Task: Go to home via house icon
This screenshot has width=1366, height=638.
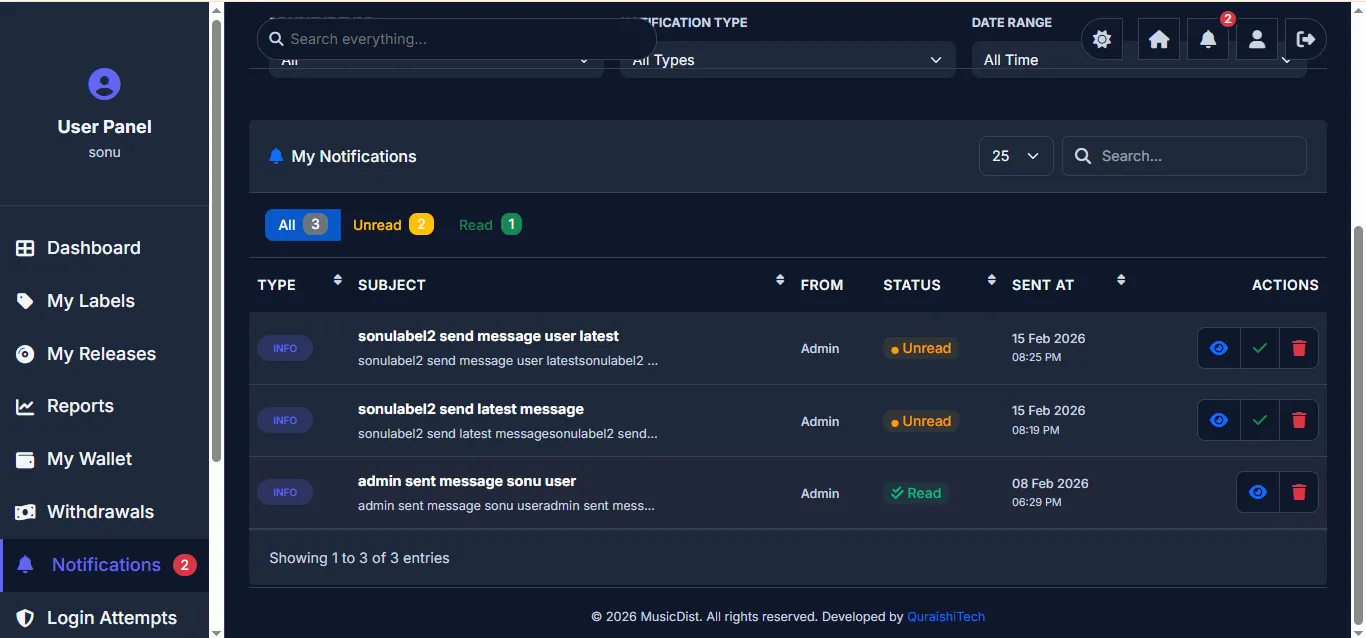Action: pos(1159,39)
